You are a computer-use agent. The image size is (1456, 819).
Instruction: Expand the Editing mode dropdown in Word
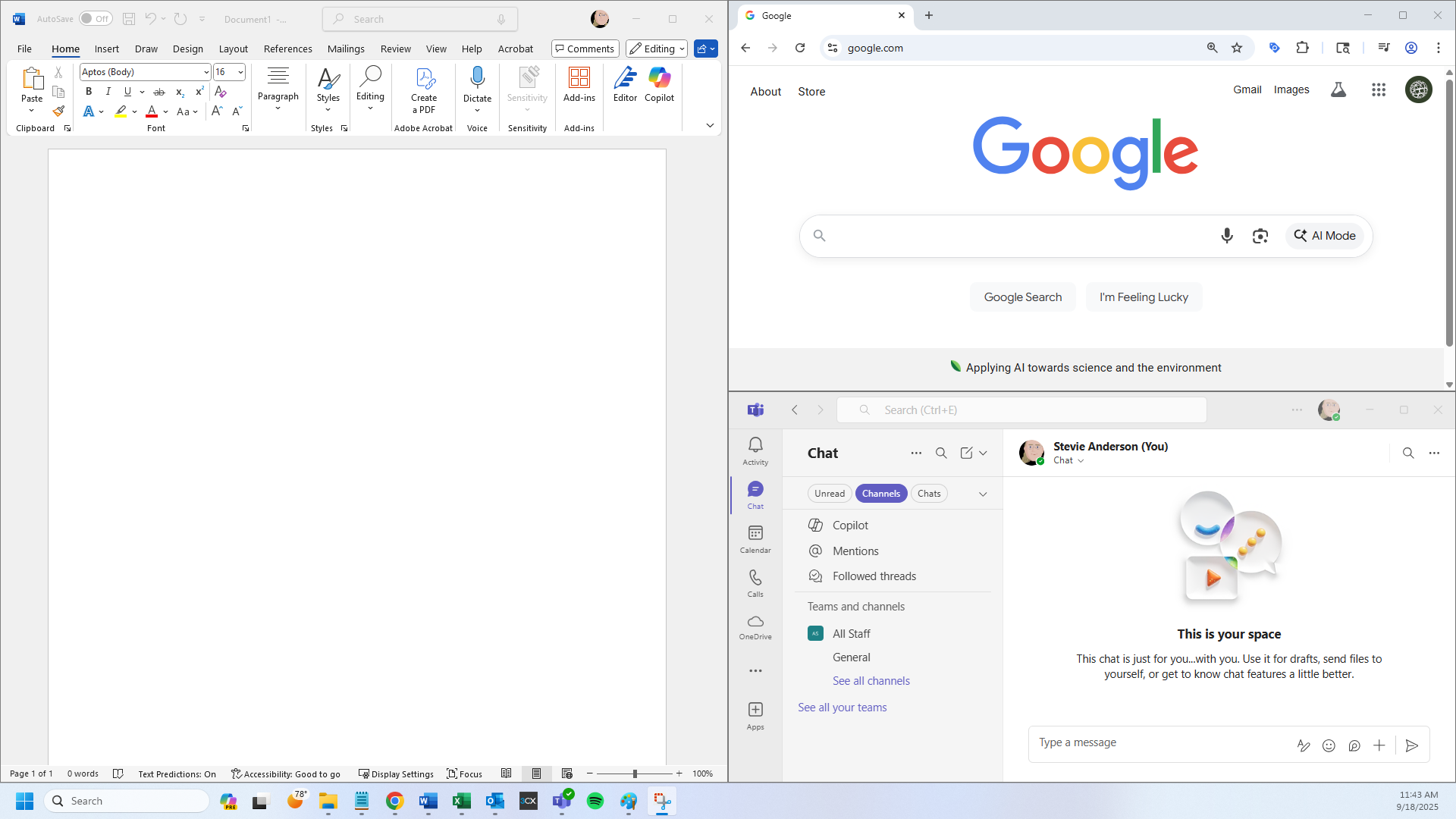point(657,49)
